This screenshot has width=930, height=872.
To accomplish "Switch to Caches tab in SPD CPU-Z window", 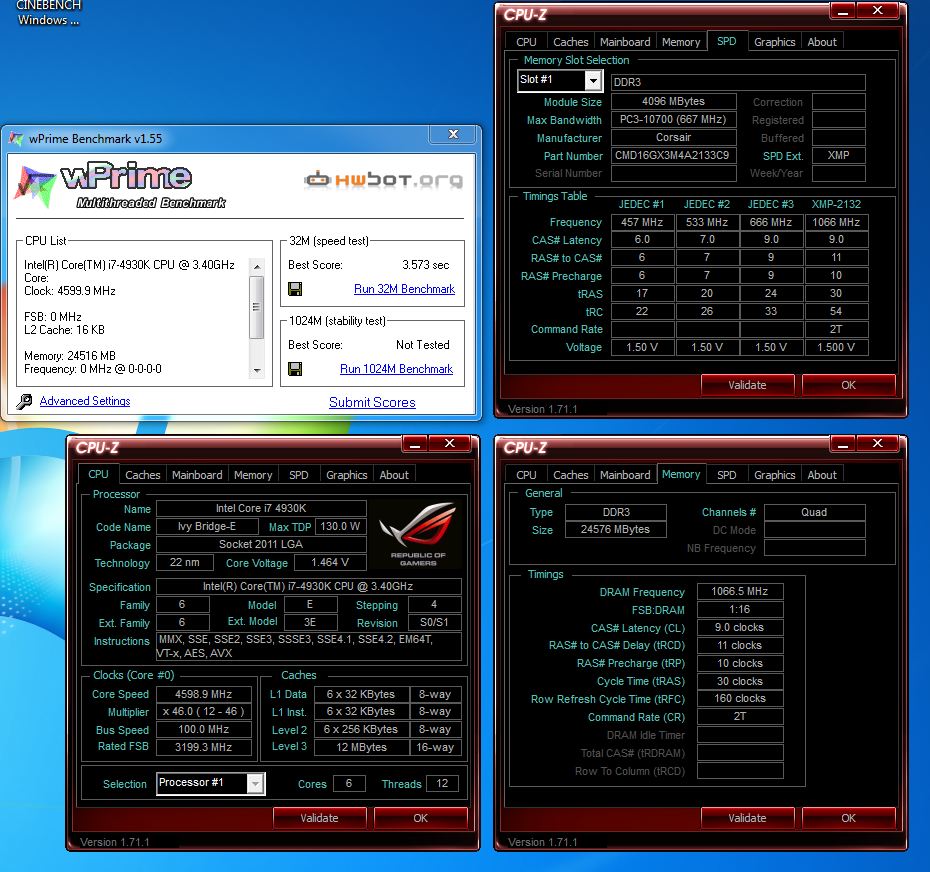I will pos(571,42).
